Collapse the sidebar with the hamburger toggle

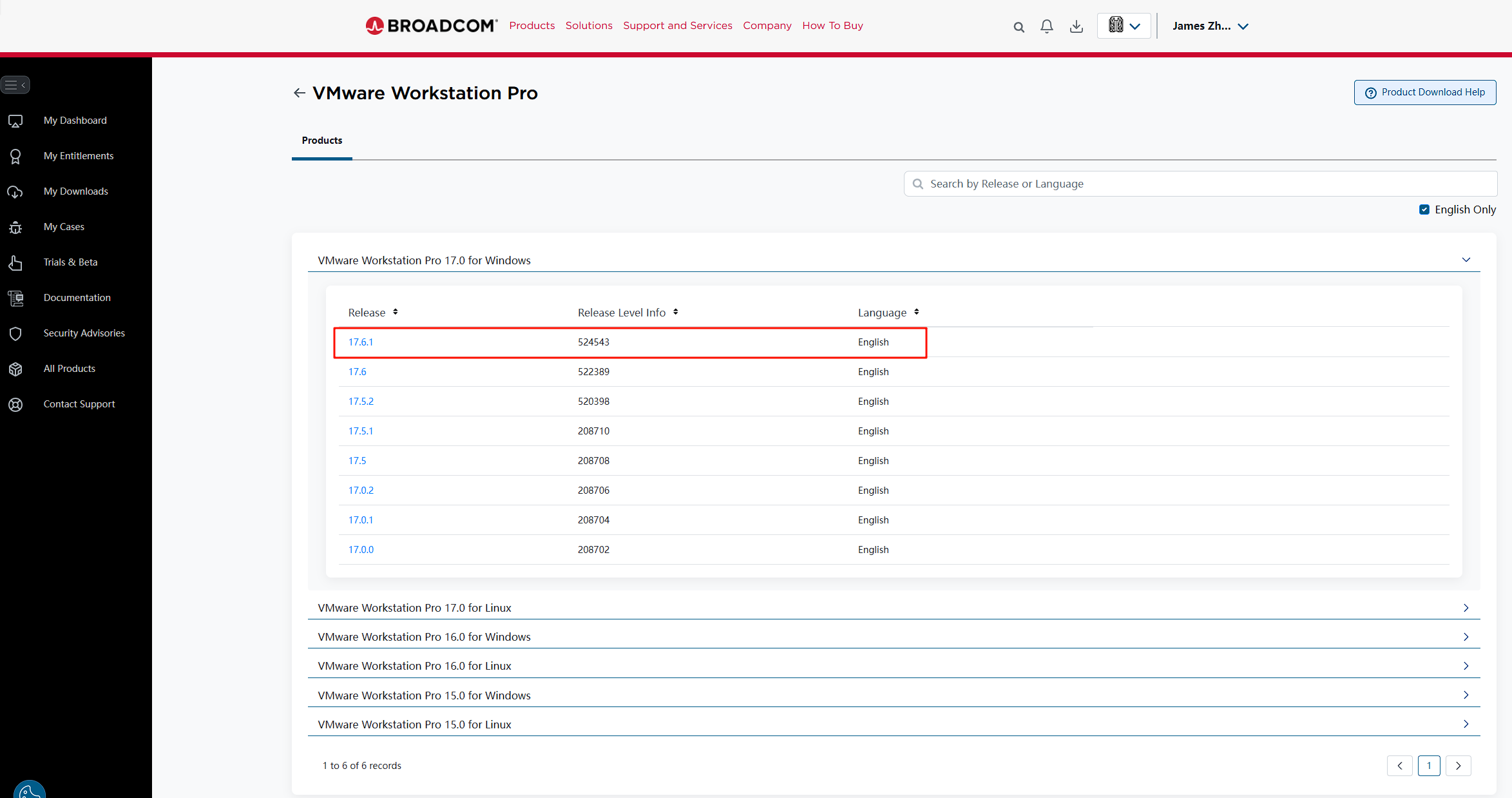[15, 85]
